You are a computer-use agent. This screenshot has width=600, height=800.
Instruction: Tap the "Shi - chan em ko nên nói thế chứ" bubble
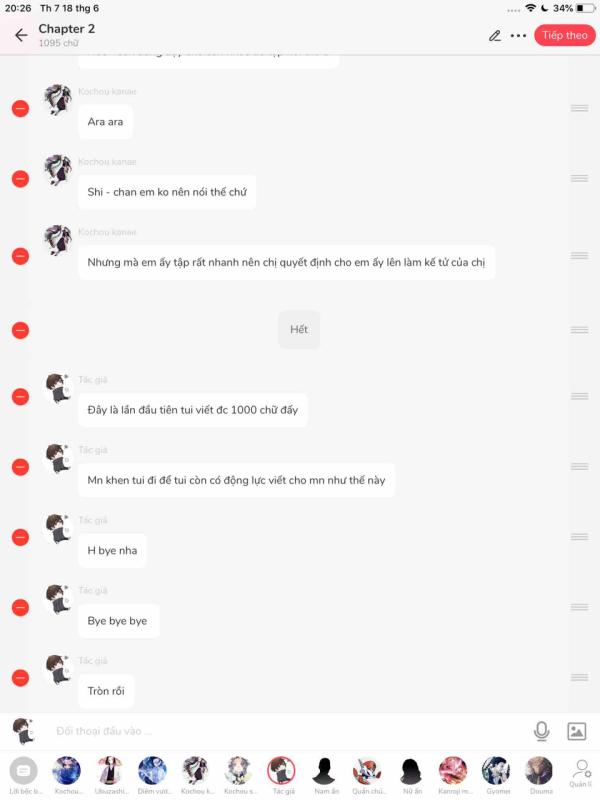tap(167, 192)
